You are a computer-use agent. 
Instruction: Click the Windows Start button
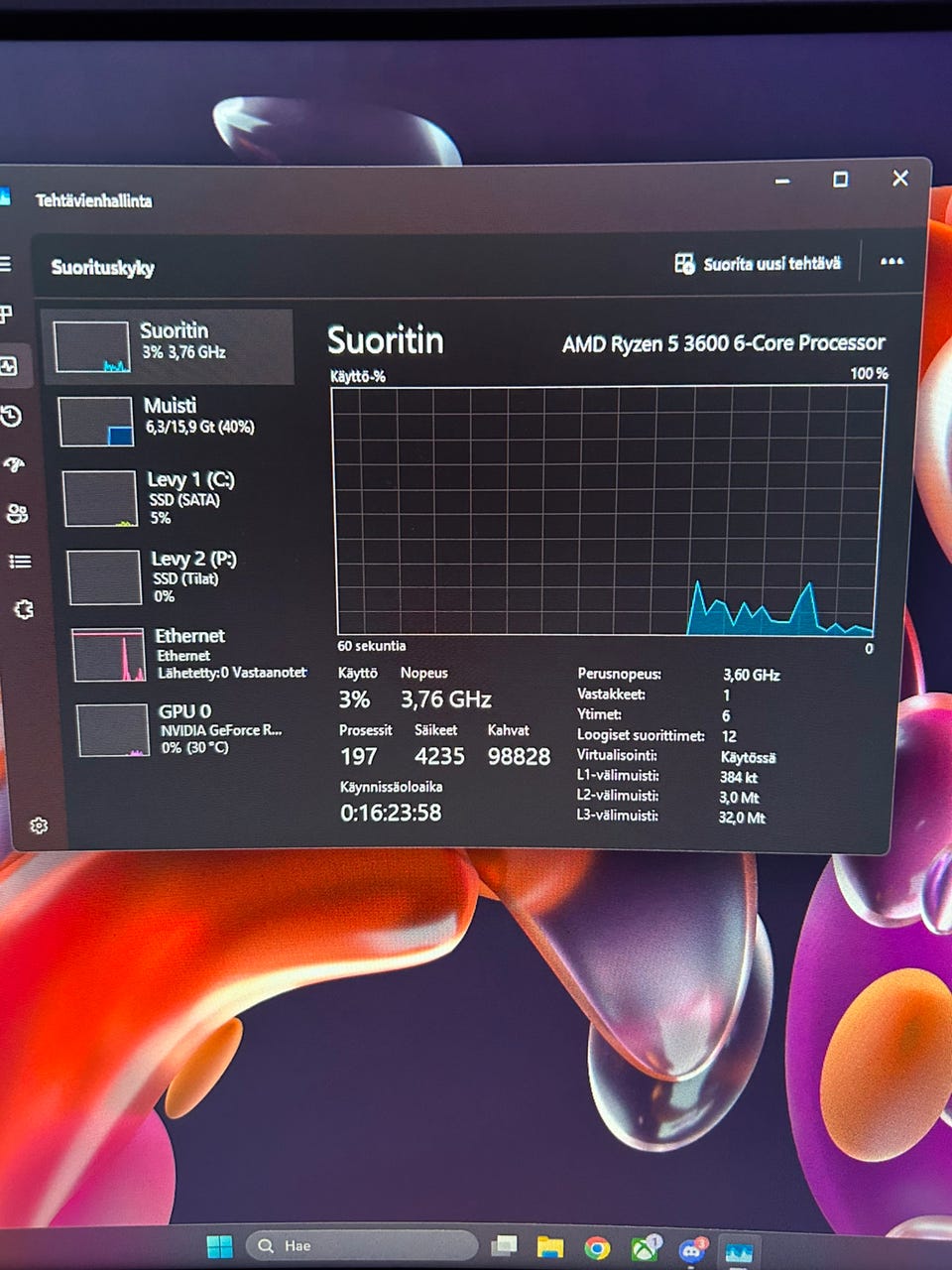click(219, 1246)
